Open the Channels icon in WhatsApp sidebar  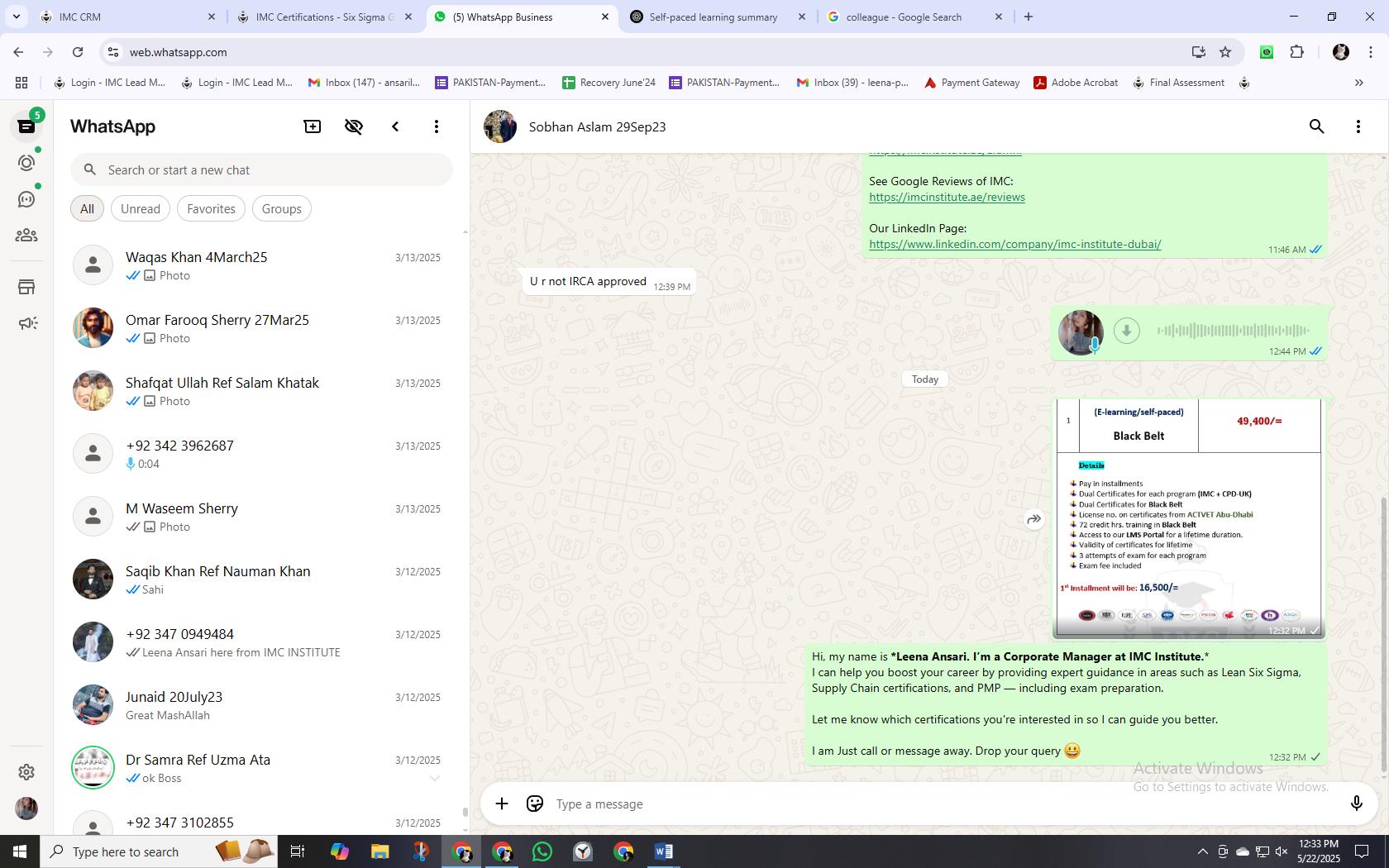[26, 199]
